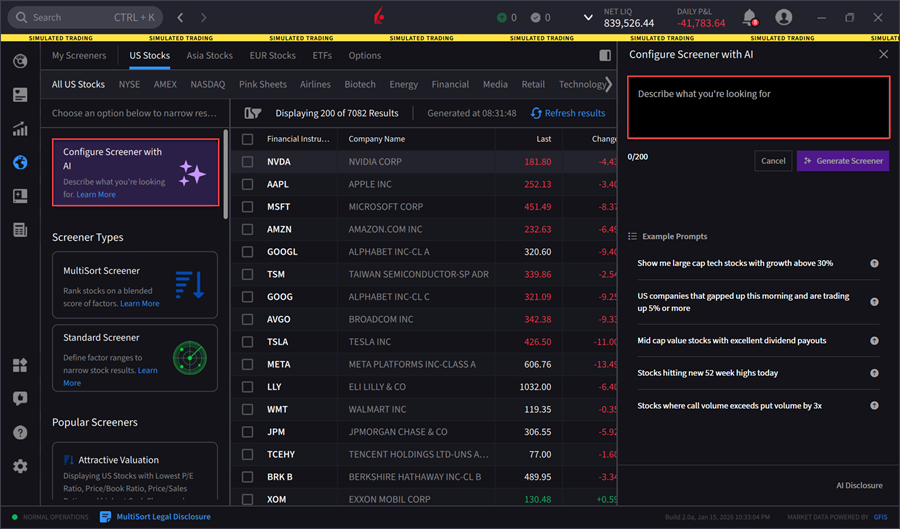Image resolution: width=900 pixels, height=529 pixels.
Task: Go back with the left navigation arrow
Action: click(180, 17)
